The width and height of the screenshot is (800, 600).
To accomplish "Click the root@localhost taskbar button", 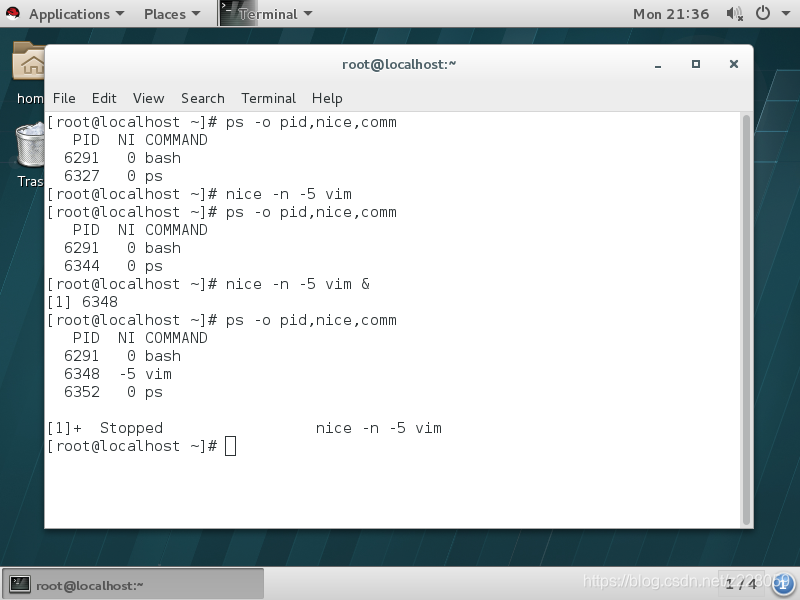I will point(133,584).
